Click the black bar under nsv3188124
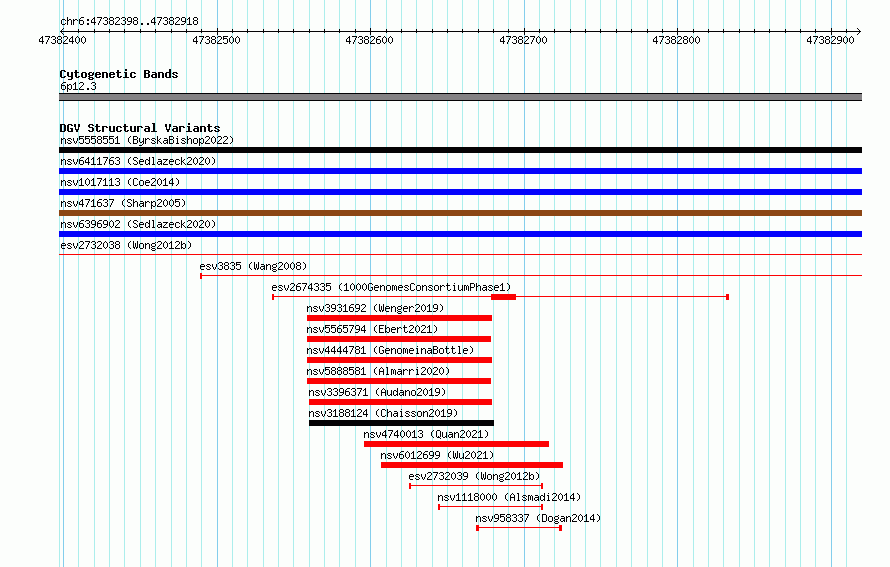This screenshot has width=890, height=567. pos(401,423)
